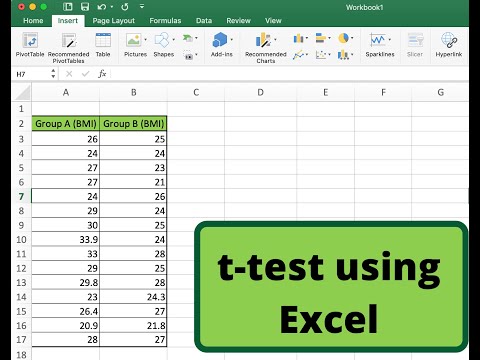Viewport: 480px width, 360px height.
Task: Undo the last action
Action: tap(102, 7)
